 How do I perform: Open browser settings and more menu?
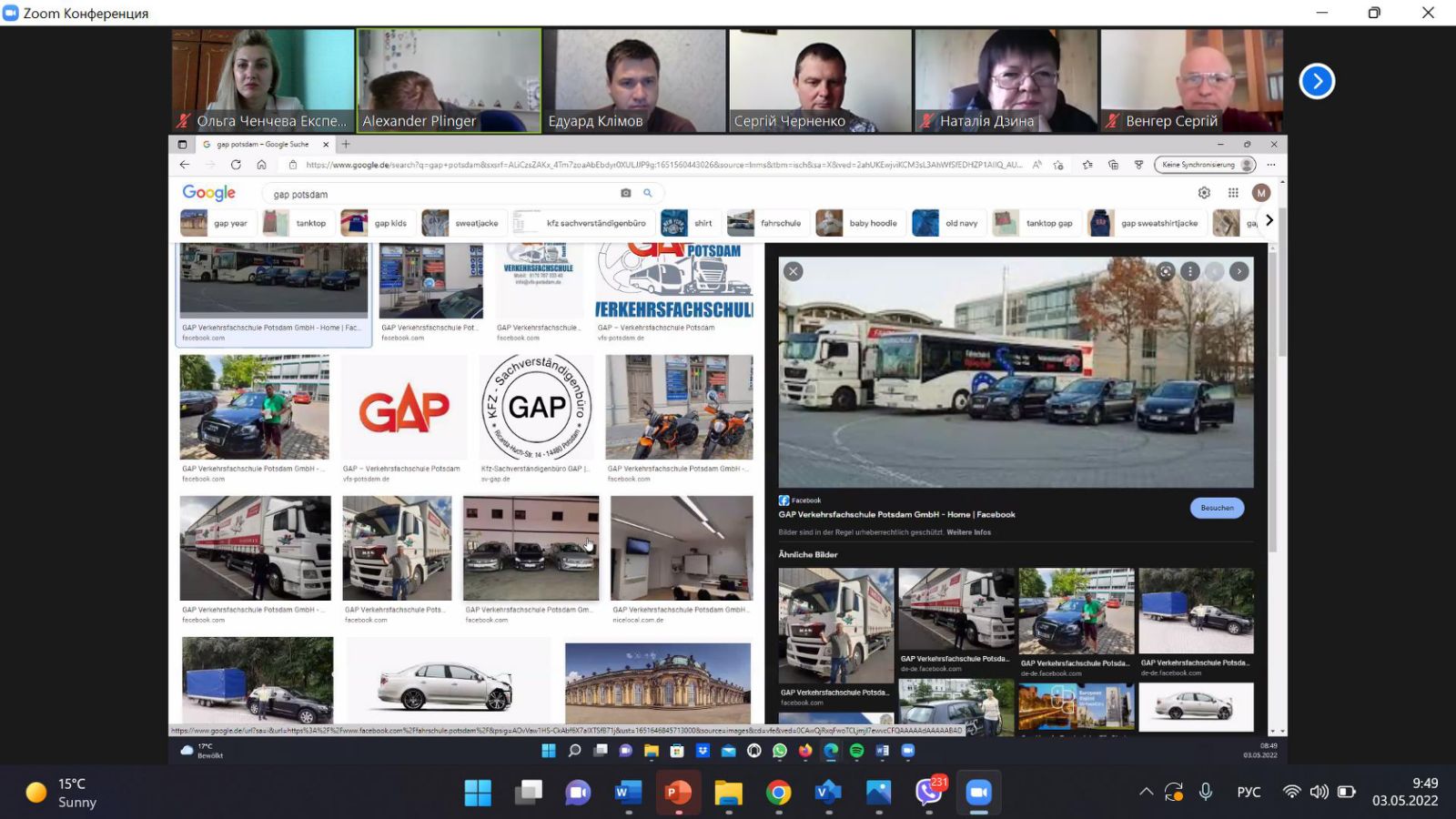(1271, 165)
